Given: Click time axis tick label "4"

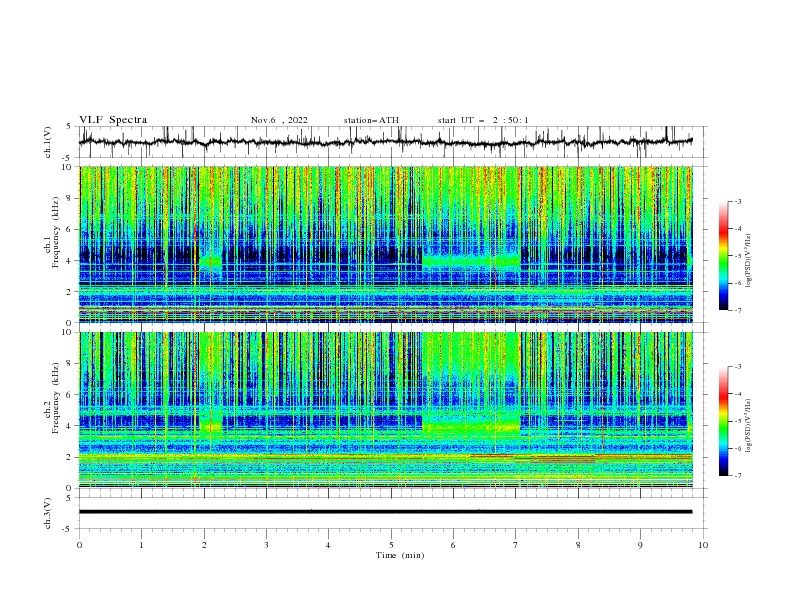Looking at the screenshot, I should coord(328,545).
